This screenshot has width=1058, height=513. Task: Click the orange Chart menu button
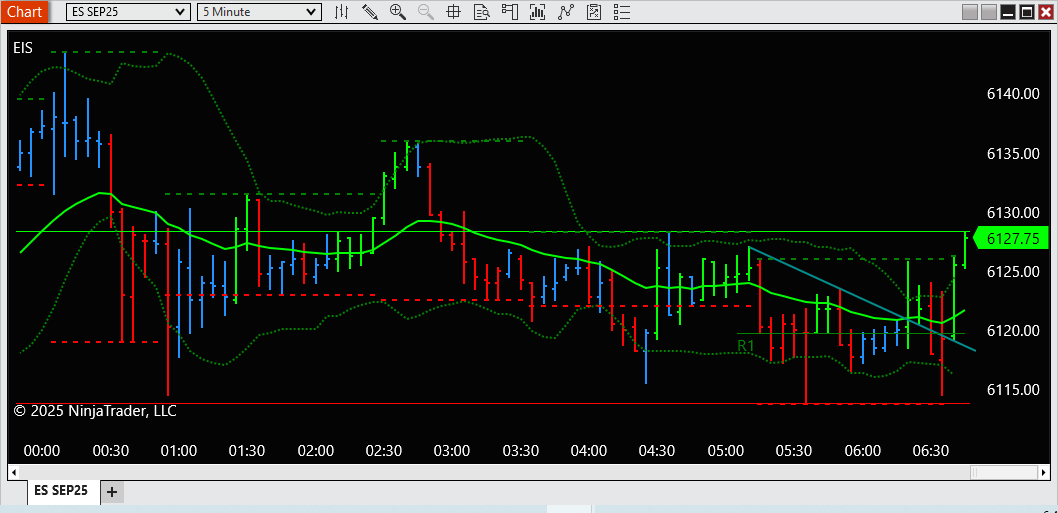pos(24,11)
